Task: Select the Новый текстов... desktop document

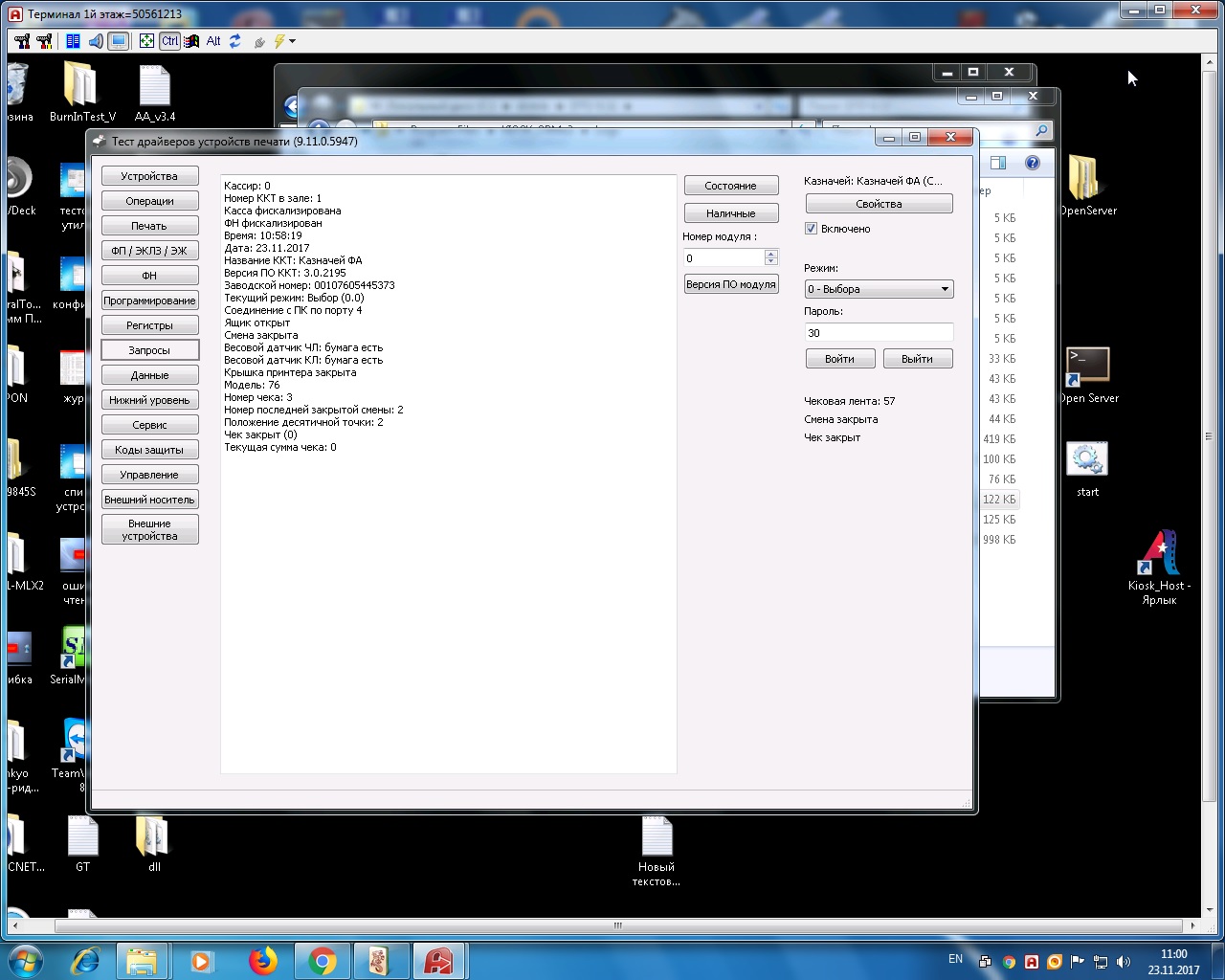Action: pyautogui.click(x=657, y=852)
